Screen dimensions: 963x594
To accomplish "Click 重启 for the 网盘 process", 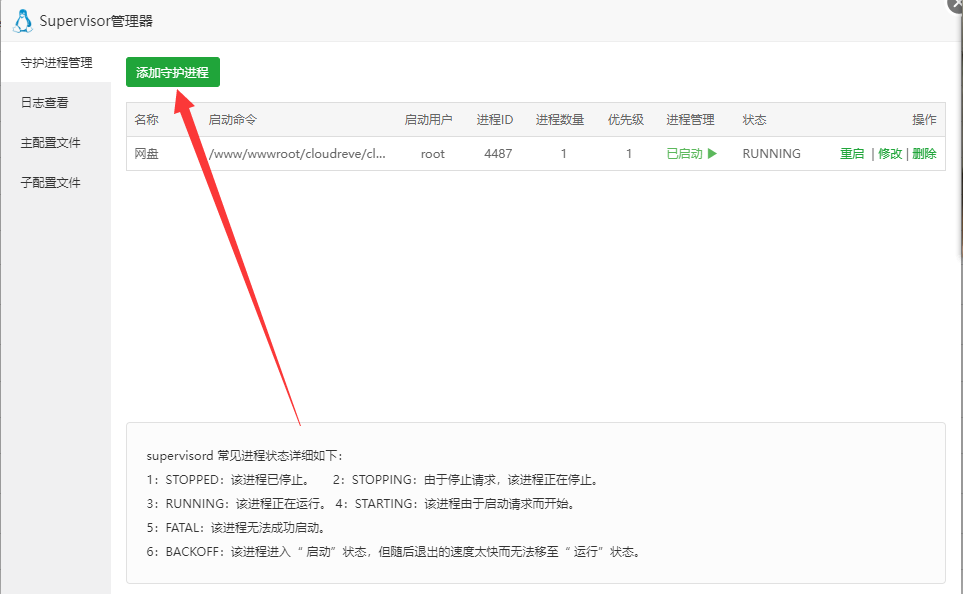I will [852, 154].
